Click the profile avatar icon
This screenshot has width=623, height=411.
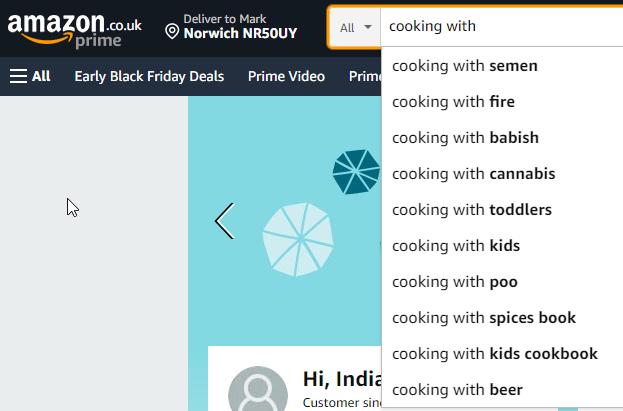258,392
